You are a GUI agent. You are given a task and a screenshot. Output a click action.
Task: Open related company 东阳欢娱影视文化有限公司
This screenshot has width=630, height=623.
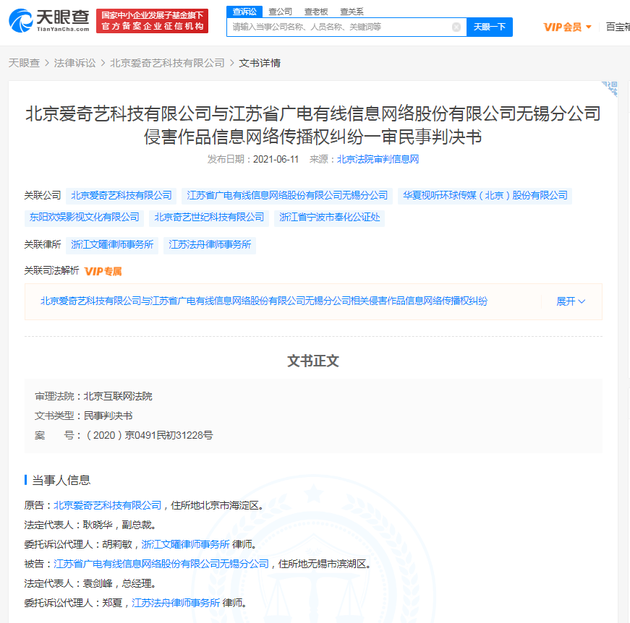(x=84, y=217)
